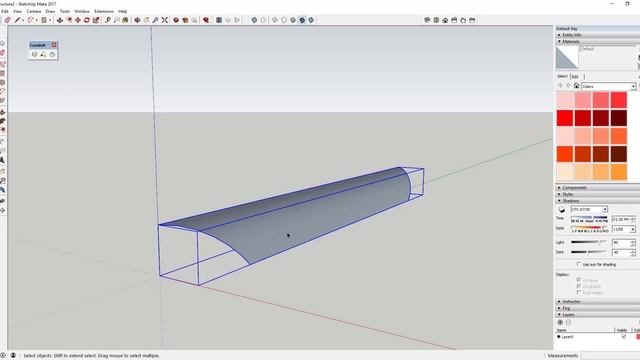Click the shadow Time slider

pyautogui.click(x=589, y=218)
